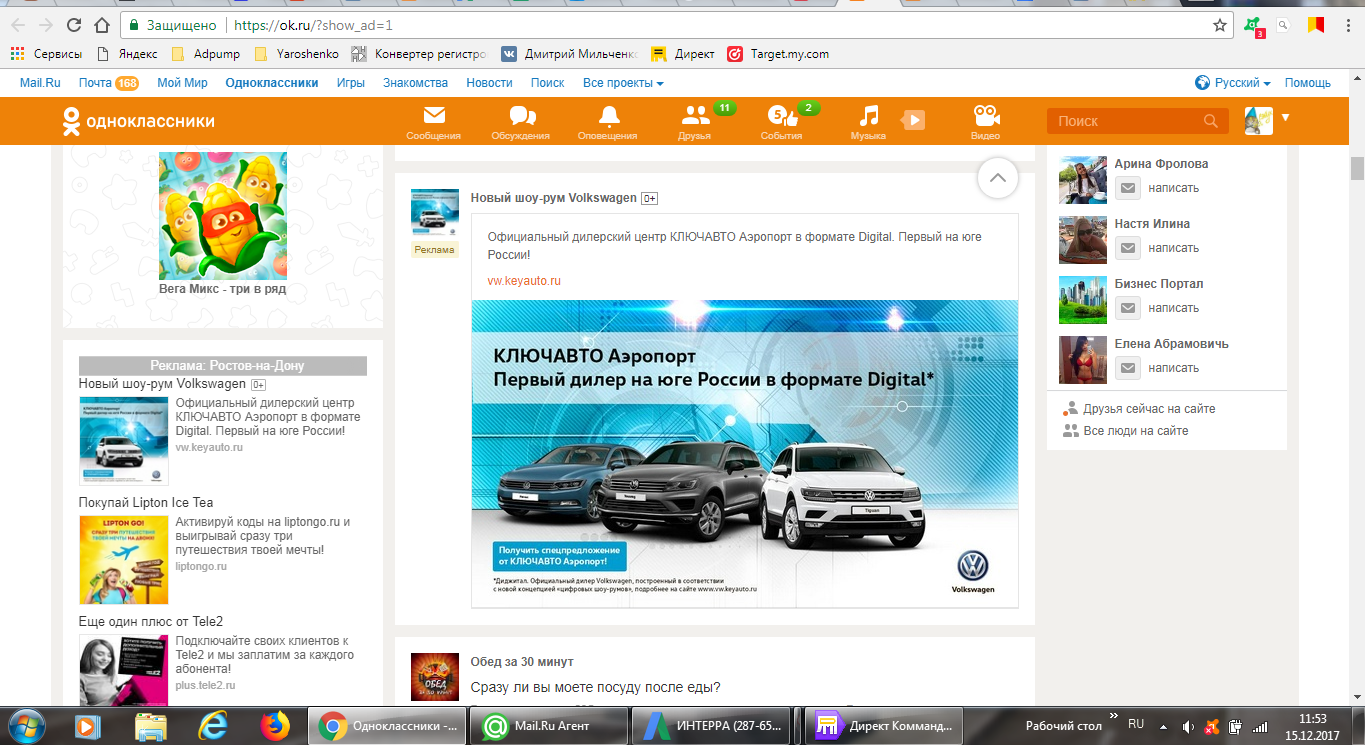Open Вега Микс game thumbnail

(x=223, y=215)
